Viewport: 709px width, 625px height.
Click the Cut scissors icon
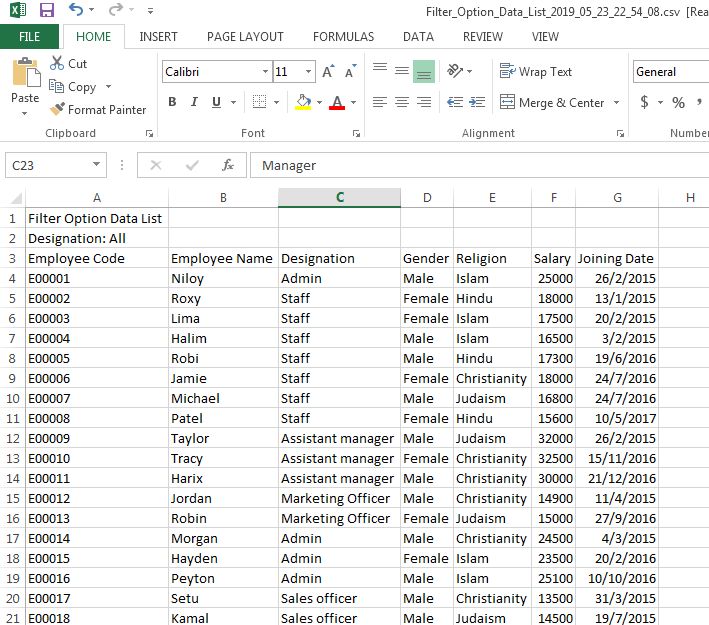click(57, 63)
